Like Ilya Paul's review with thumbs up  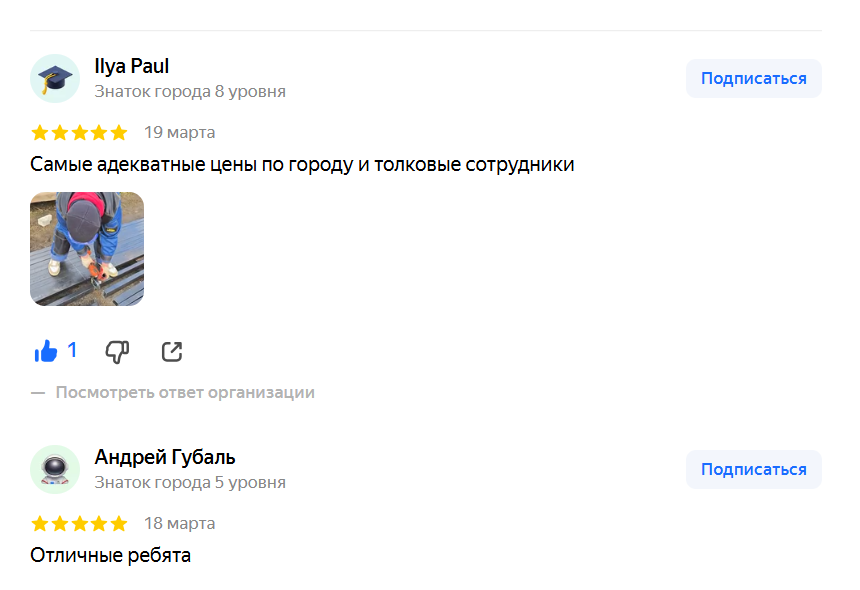(46, 351)
